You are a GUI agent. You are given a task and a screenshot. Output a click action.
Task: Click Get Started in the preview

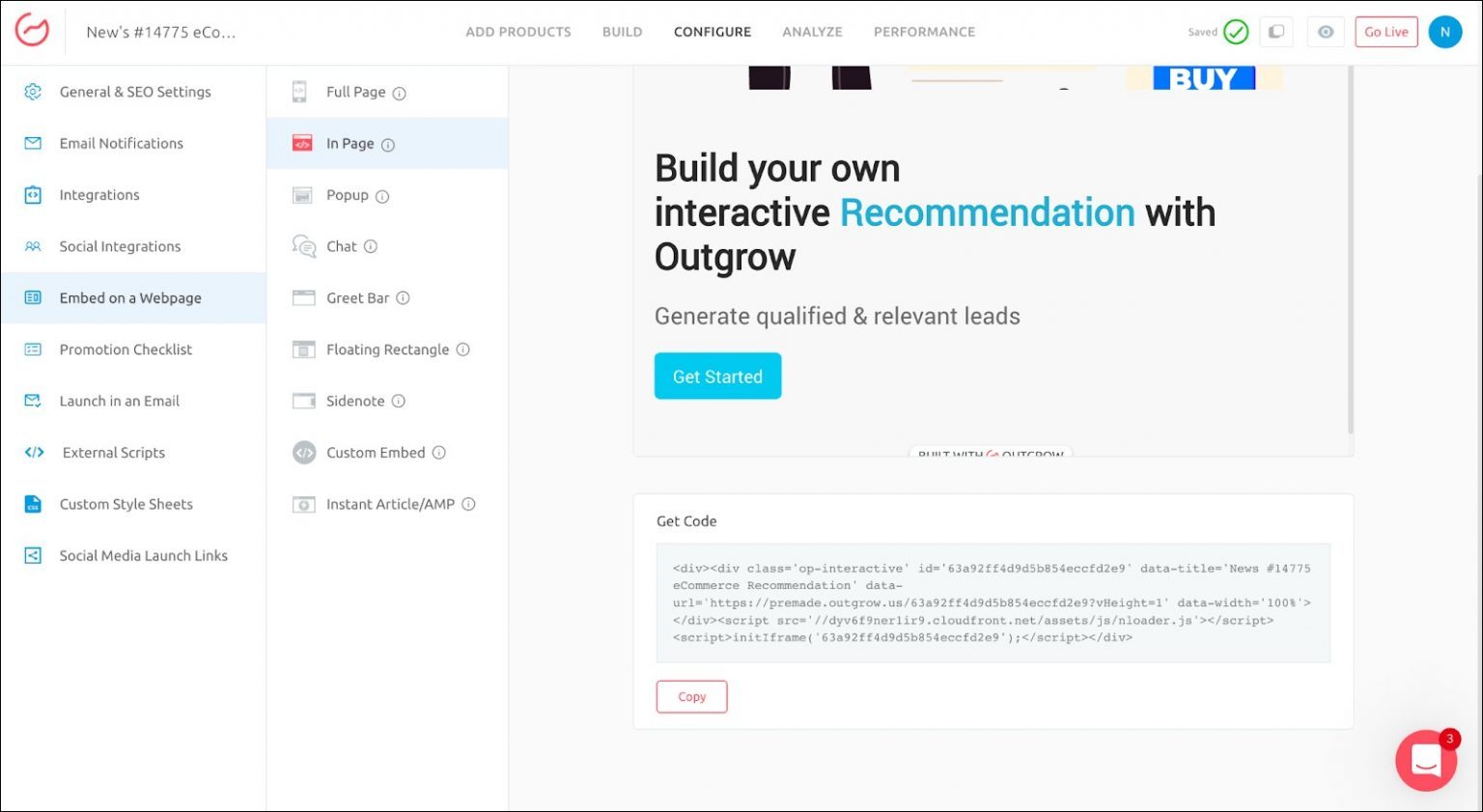(717, 377)
